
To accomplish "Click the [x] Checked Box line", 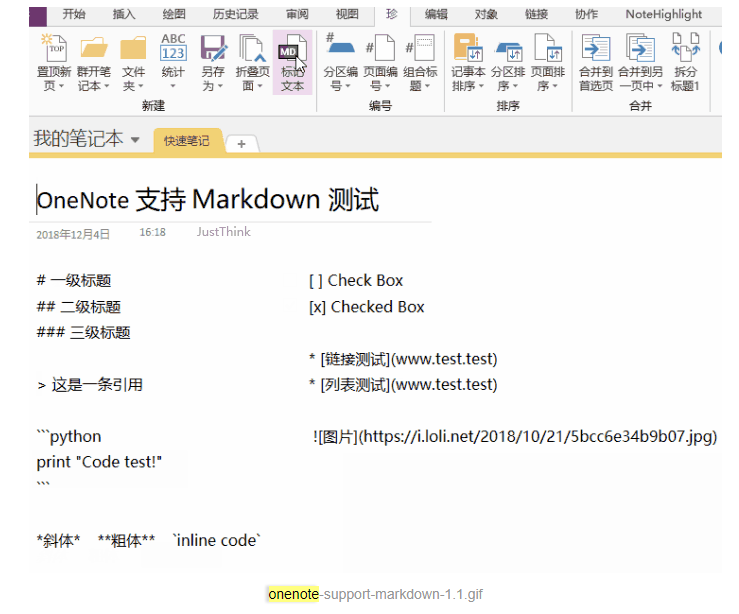I will pyautogui.click(x=367, y=307).
